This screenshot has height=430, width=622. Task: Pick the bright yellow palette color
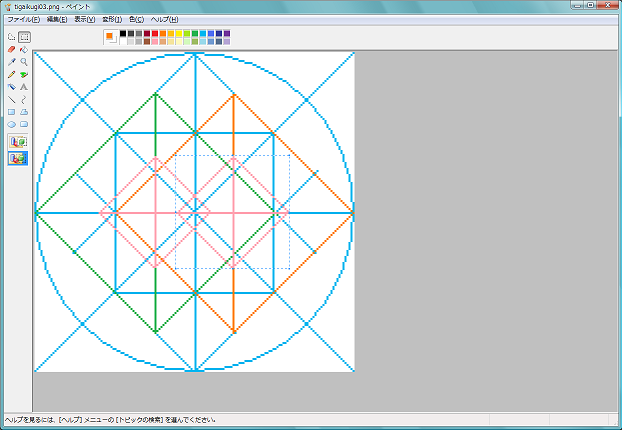coord(179,34)
